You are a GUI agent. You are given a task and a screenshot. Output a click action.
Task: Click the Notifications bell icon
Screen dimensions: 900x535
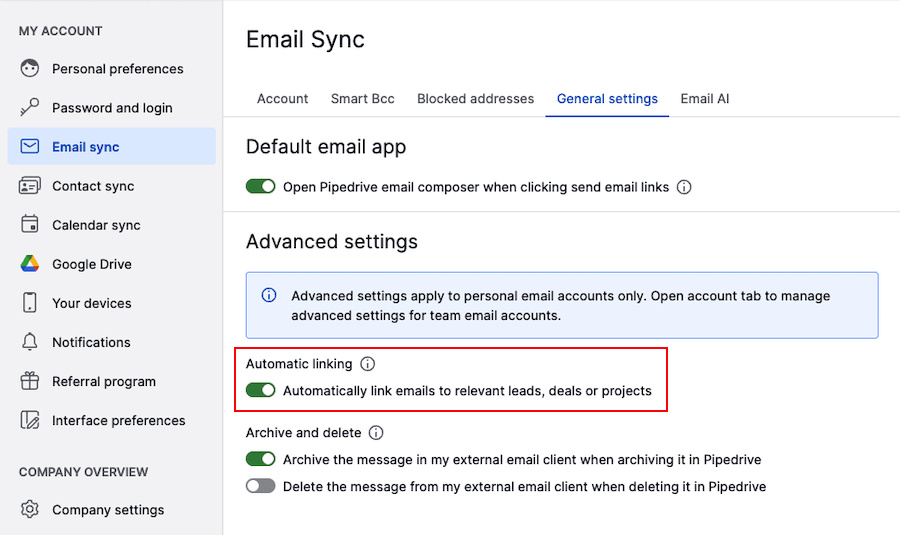30,342
